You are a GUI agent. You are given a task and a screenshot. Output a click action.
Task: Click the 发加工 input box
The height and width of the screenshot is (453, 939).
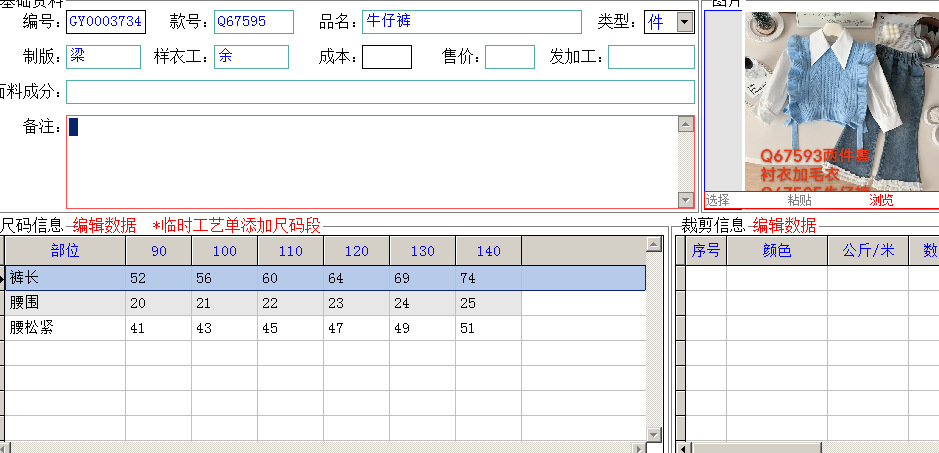tap(652, 57)
